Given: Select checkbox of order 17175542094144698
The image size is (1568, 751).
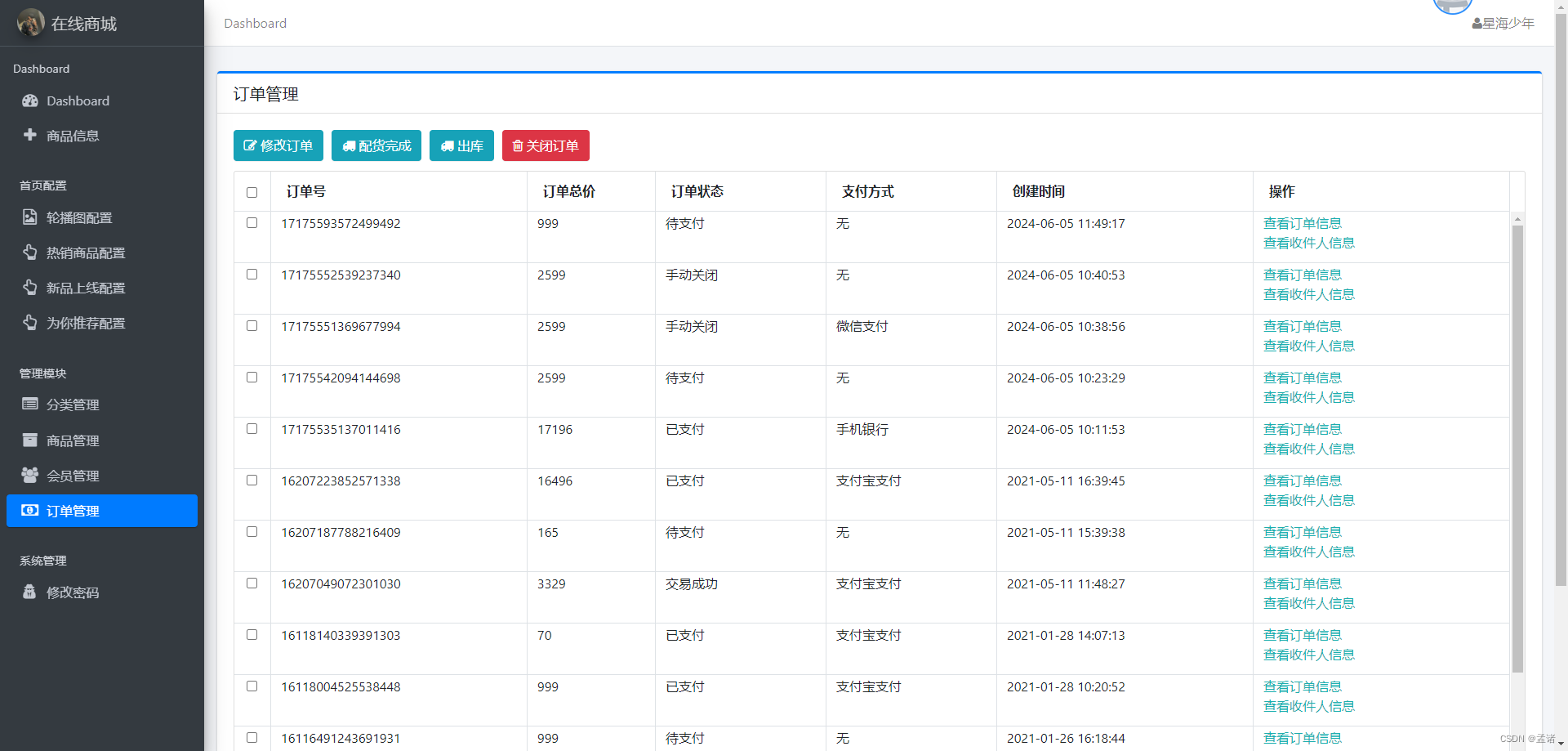Looking at the screenshot, I should [252, 378].
